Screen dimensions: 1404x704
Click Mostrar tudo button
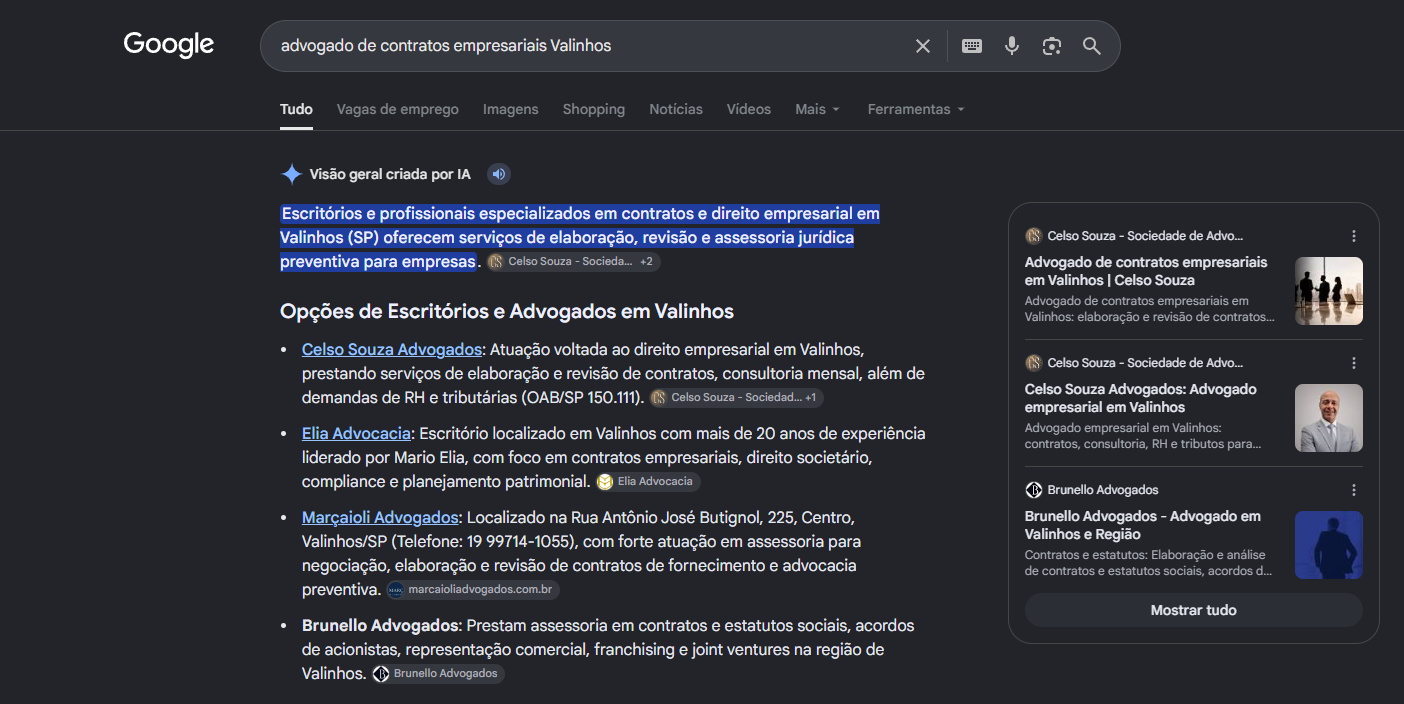pyautogui.click(x=1194, y=610)
